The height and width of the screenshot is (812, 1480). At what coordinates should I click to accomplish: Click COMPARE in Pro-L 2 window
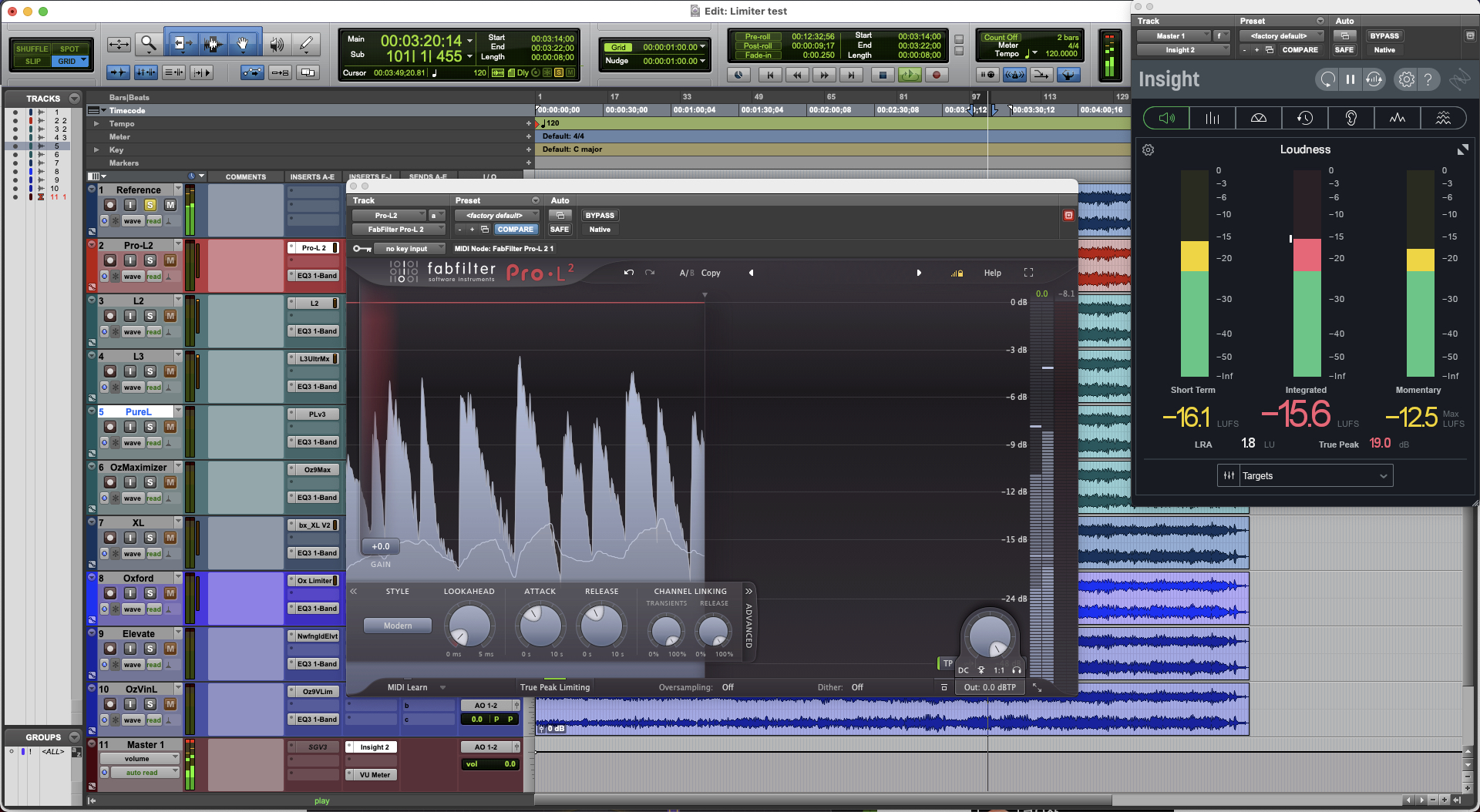tap(515, 230)
